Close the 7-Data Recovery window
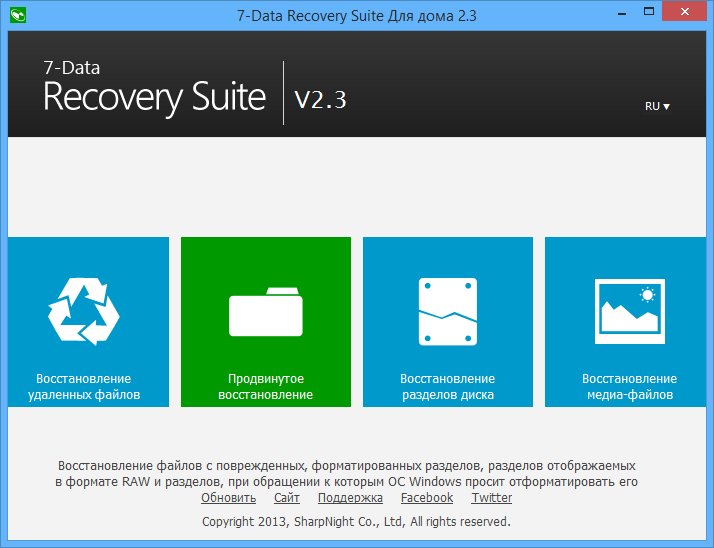This screenshot has height=548, width=714. [685, 11]
